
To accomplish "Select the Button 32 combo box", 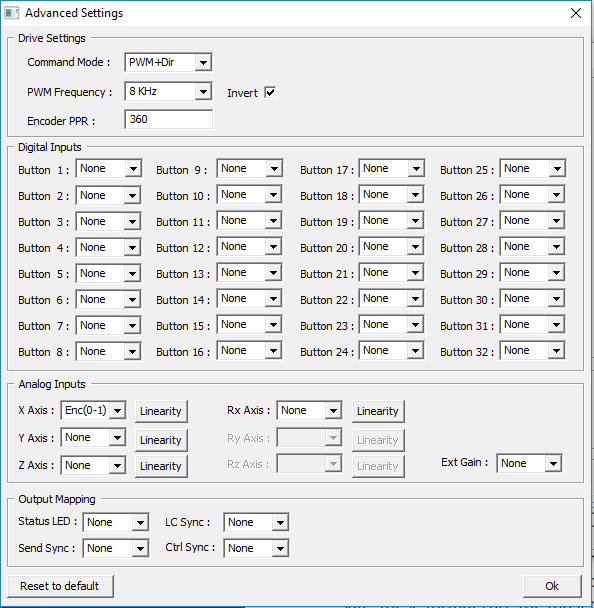I will pos(532,351).
